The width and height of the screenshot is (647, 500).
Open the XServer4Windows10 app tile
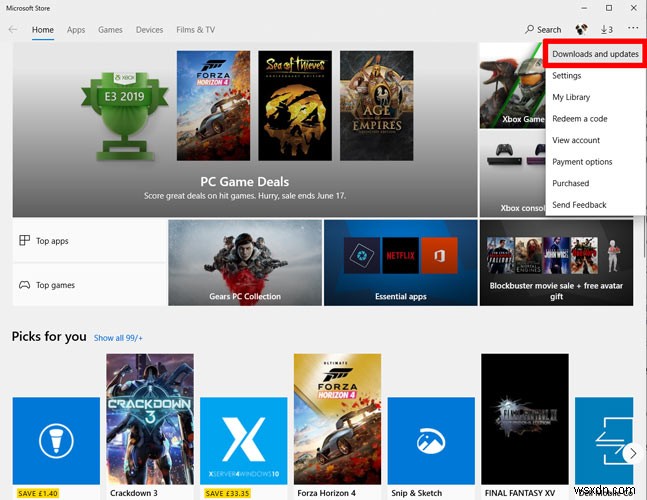click(243, 441)
